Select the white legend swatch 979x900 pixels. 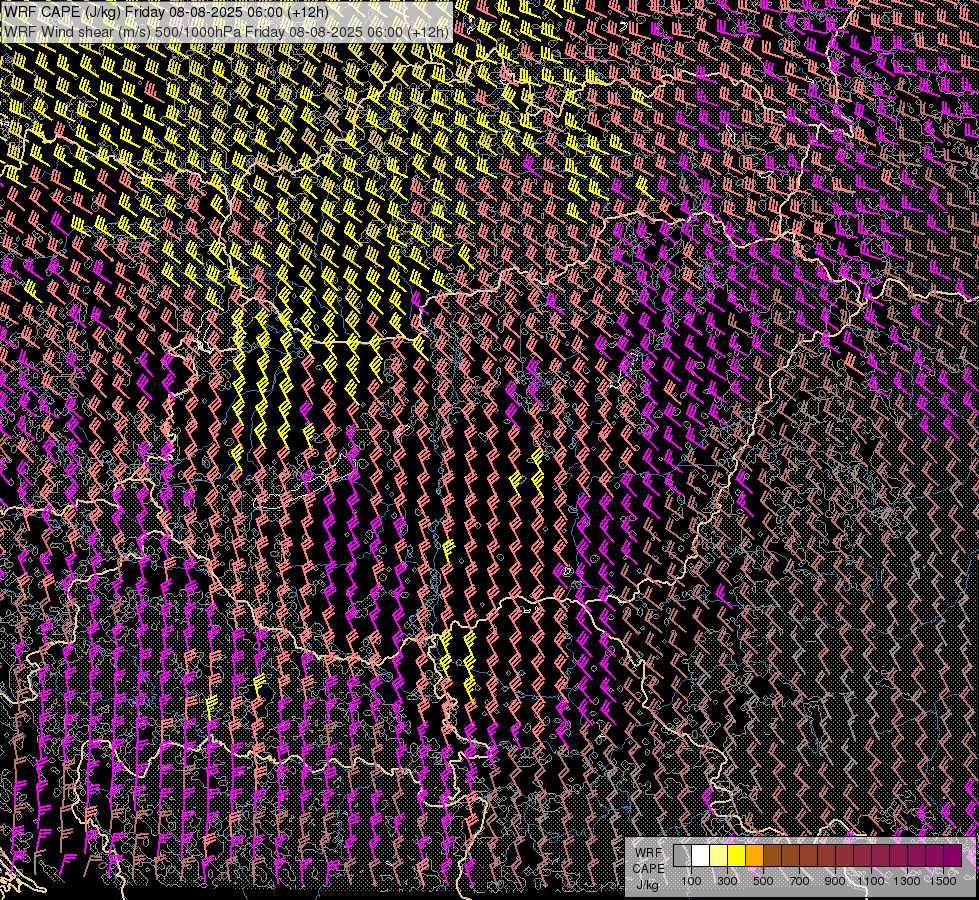coord(701,856)
